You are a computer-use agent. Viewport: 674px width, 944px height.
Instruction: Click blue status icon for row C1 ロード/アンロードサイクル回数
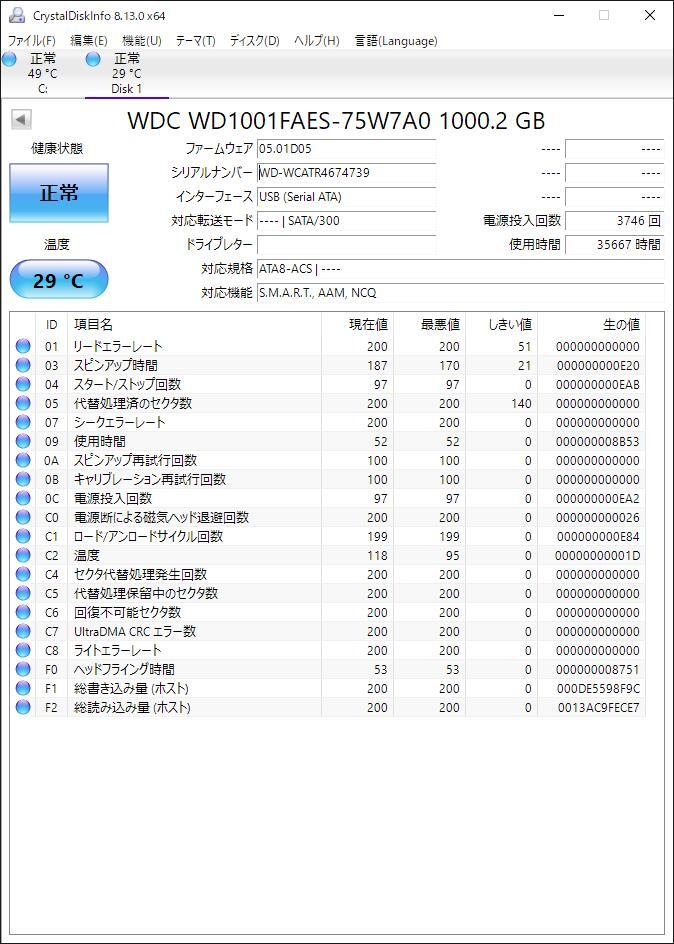[23, 536]
